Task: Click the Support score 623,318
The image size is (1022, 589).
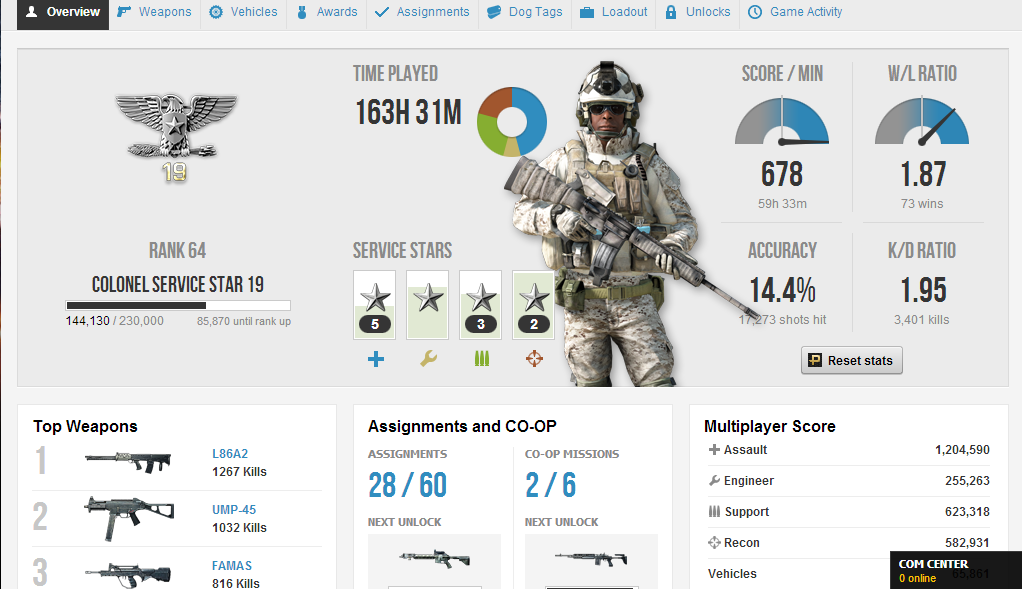Action: [x=967, y=511]
